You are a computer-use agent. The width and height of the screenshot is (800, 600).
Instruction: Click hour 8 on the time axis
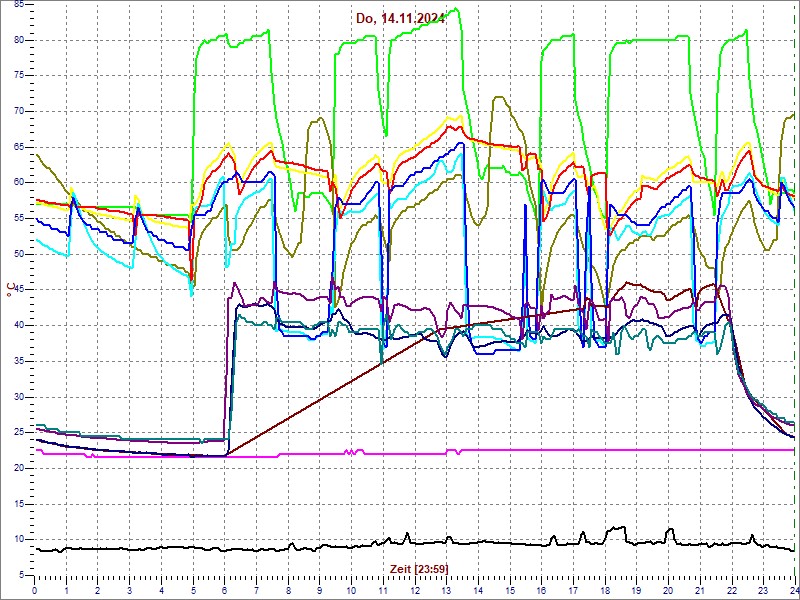pyautogui.click(x=288, y=590)
